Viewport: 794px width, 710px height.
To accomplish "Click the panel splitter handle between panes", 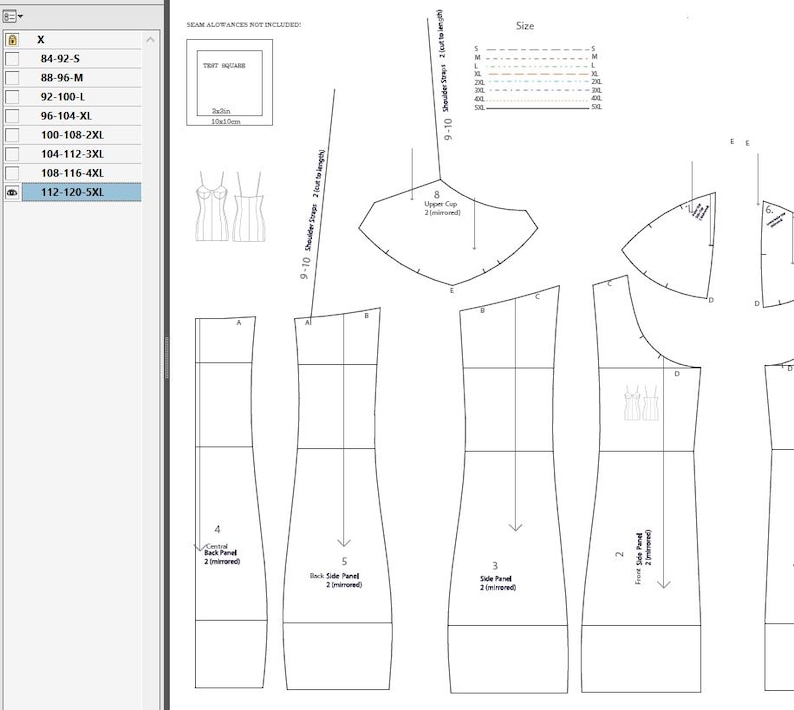I will 167,357.
